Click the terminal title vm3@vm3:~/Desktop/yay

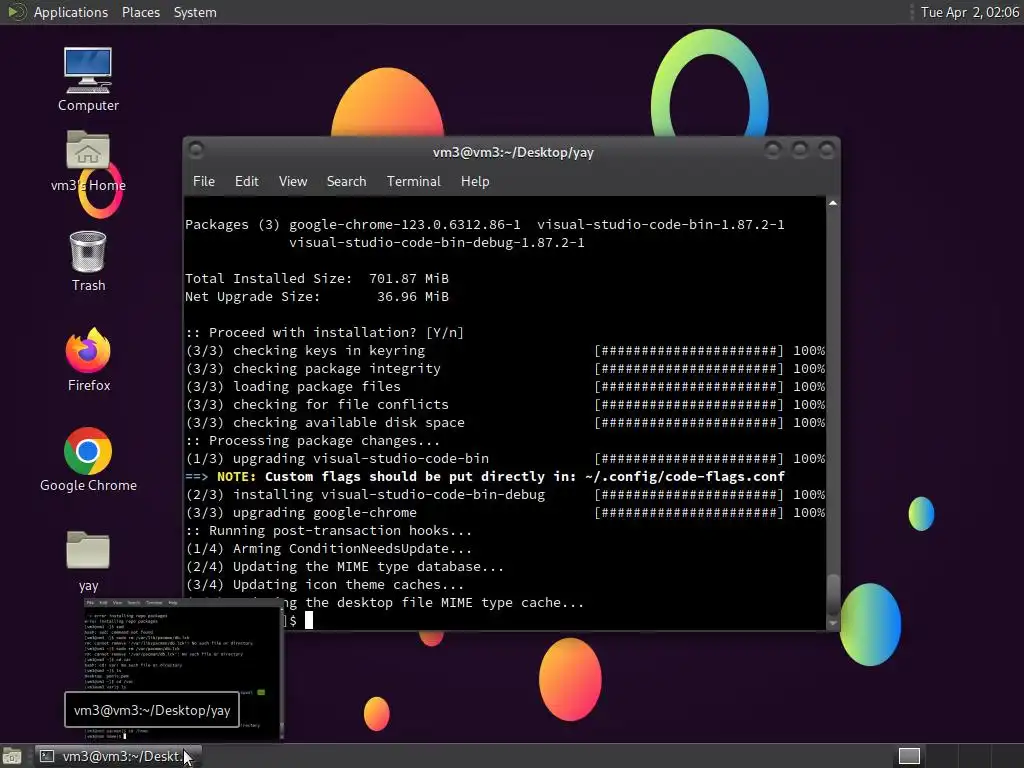(x=513, y=152)
